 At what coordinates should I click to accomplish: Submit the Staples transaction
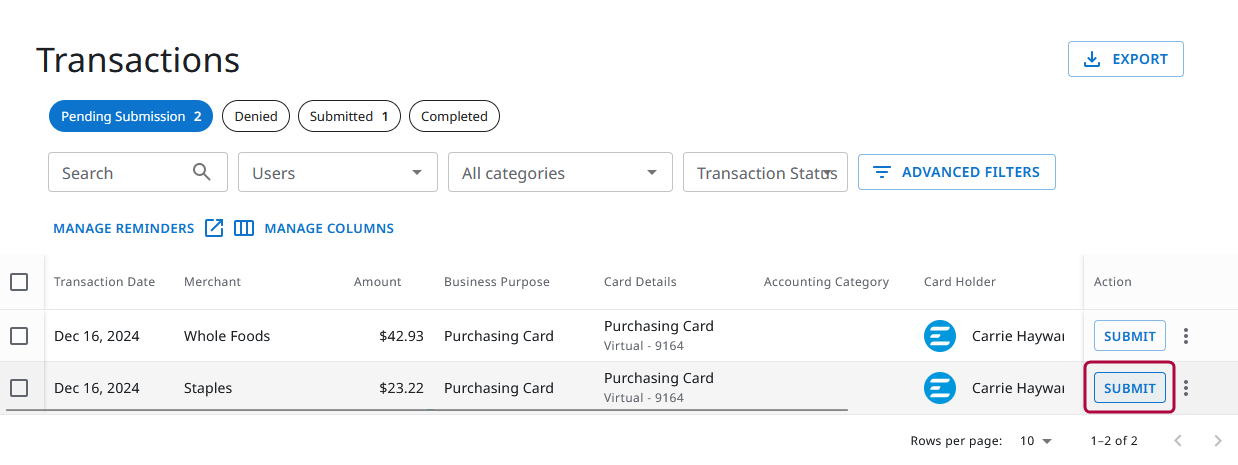pyautogui.click(x=1130, y=388)
